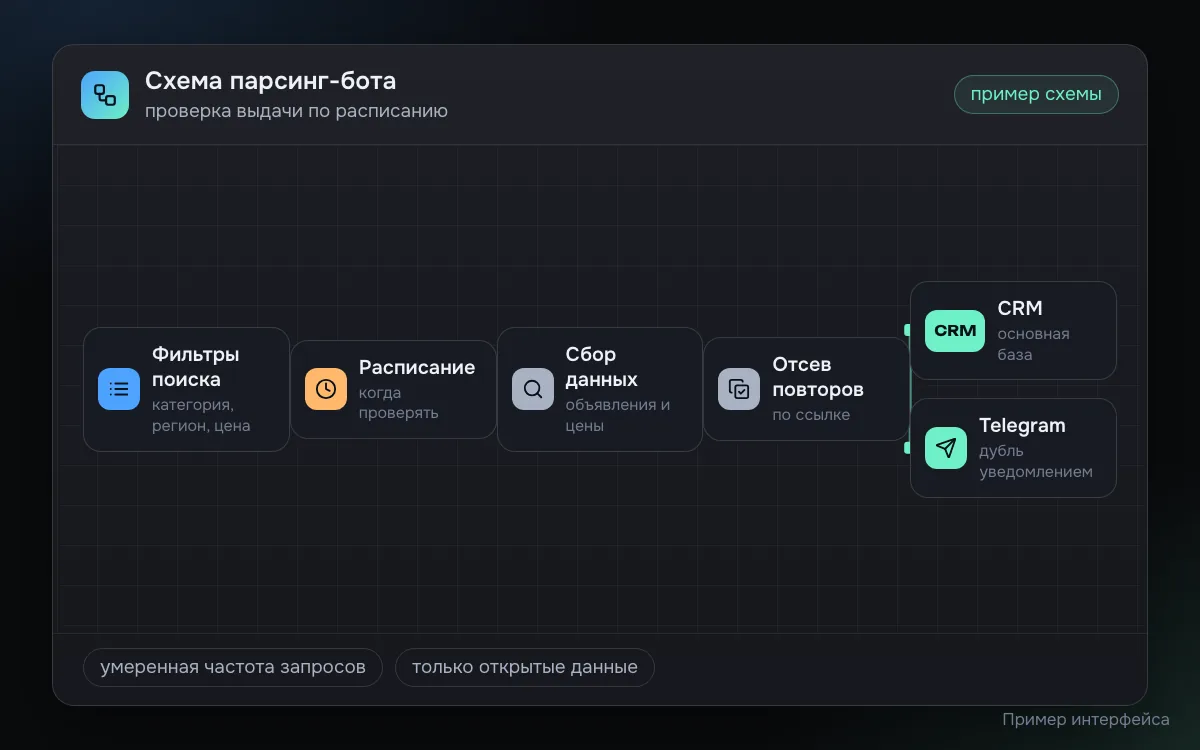Click the «по ссылке» description
1200x750 pixels.
811,414
